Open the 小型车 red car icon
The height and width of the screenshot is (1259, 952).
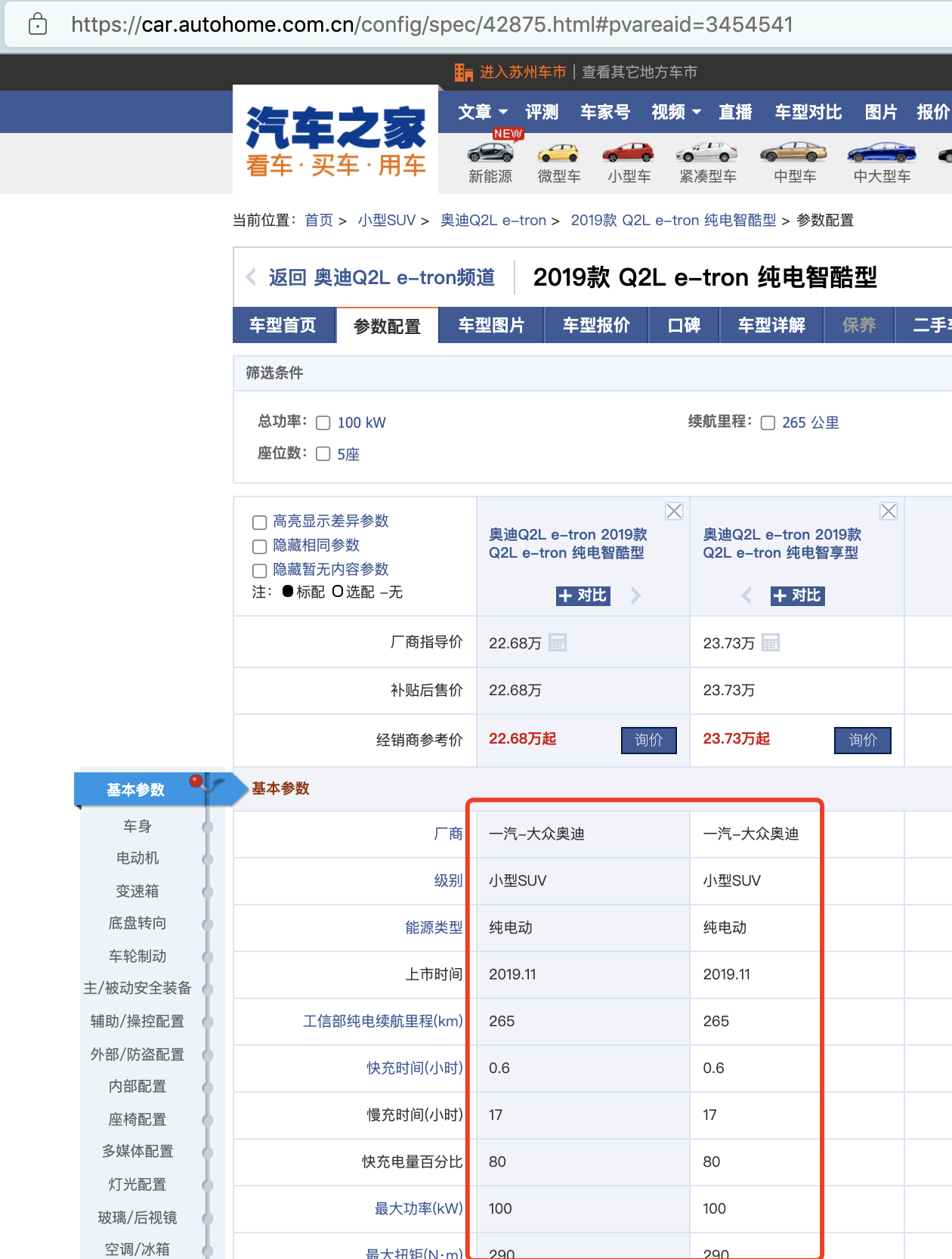pos(628,152)
